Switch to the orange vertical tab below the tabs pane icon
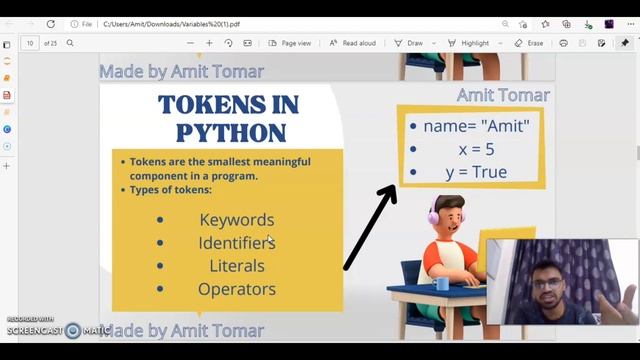Screen dimensions: 640x360 [x=7, y=61]
